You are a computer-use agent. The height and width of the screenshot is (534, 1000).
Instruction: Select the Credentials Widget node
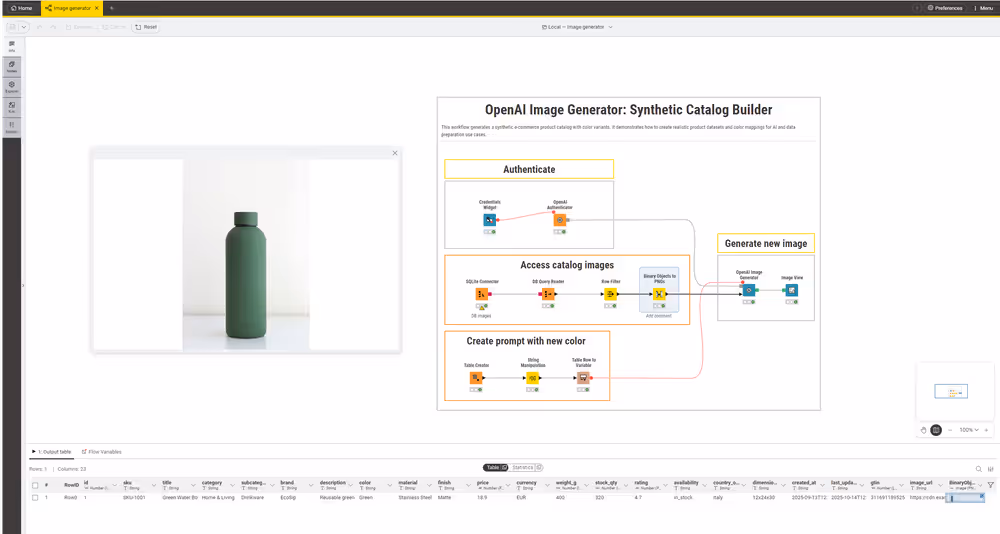(x=489, y=220)
